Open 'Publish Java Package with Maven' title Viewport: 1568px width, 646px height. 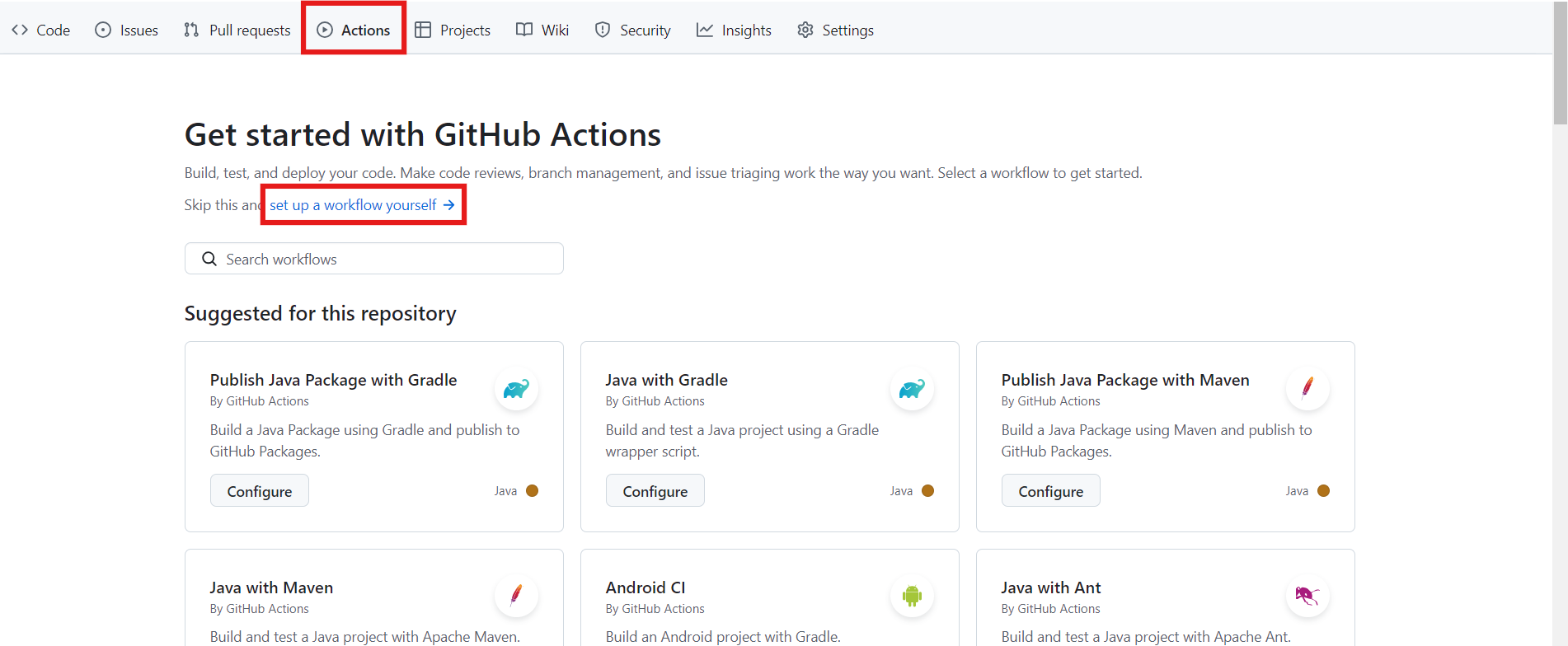click(1125, 380)
